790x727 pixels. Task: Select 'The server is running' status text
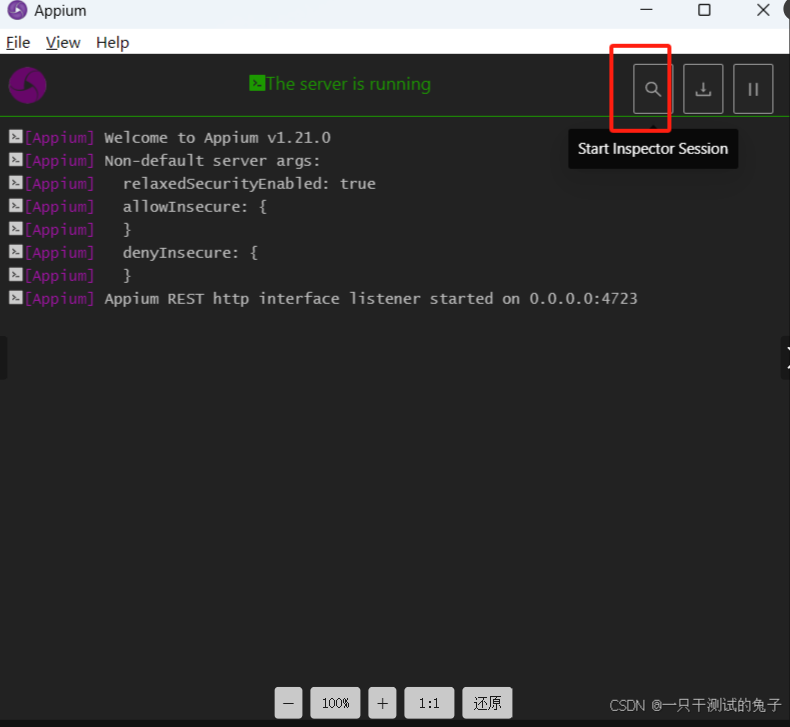pyautogui.click(x=349, y=84)
